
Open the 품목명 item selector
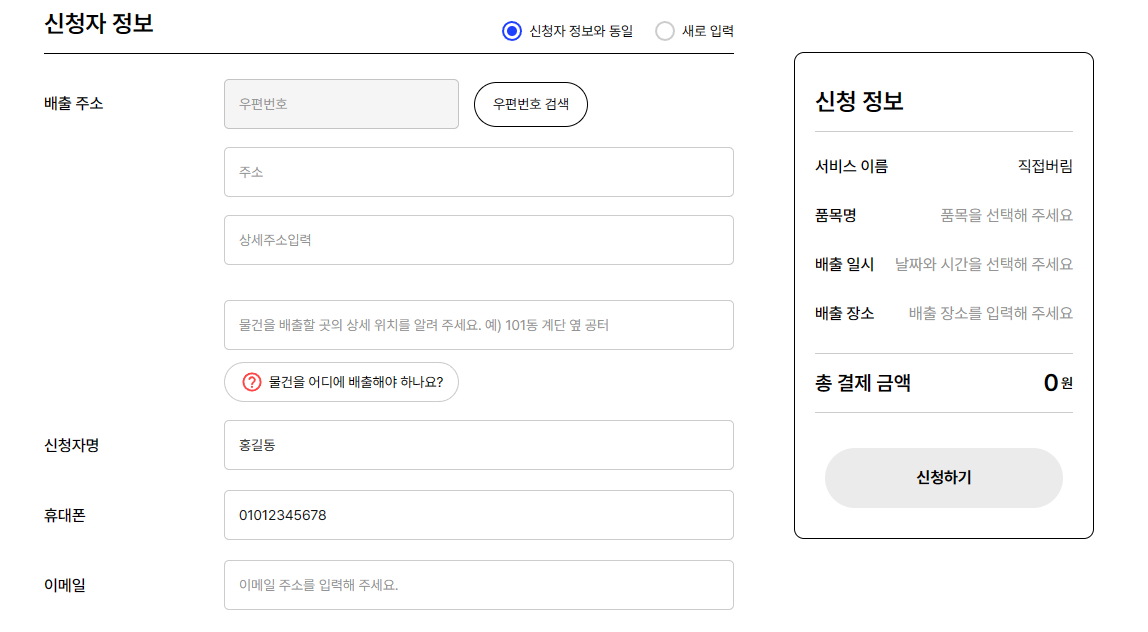point(1000,214)
